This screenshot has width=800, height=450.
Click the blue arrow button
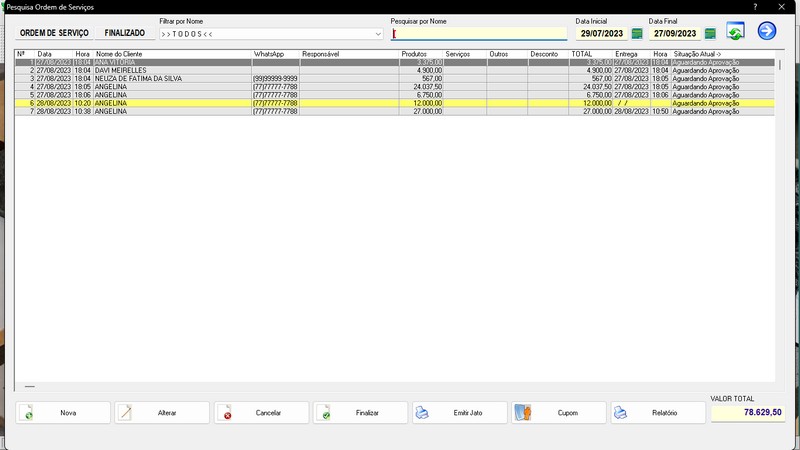(x=767, y=31)
